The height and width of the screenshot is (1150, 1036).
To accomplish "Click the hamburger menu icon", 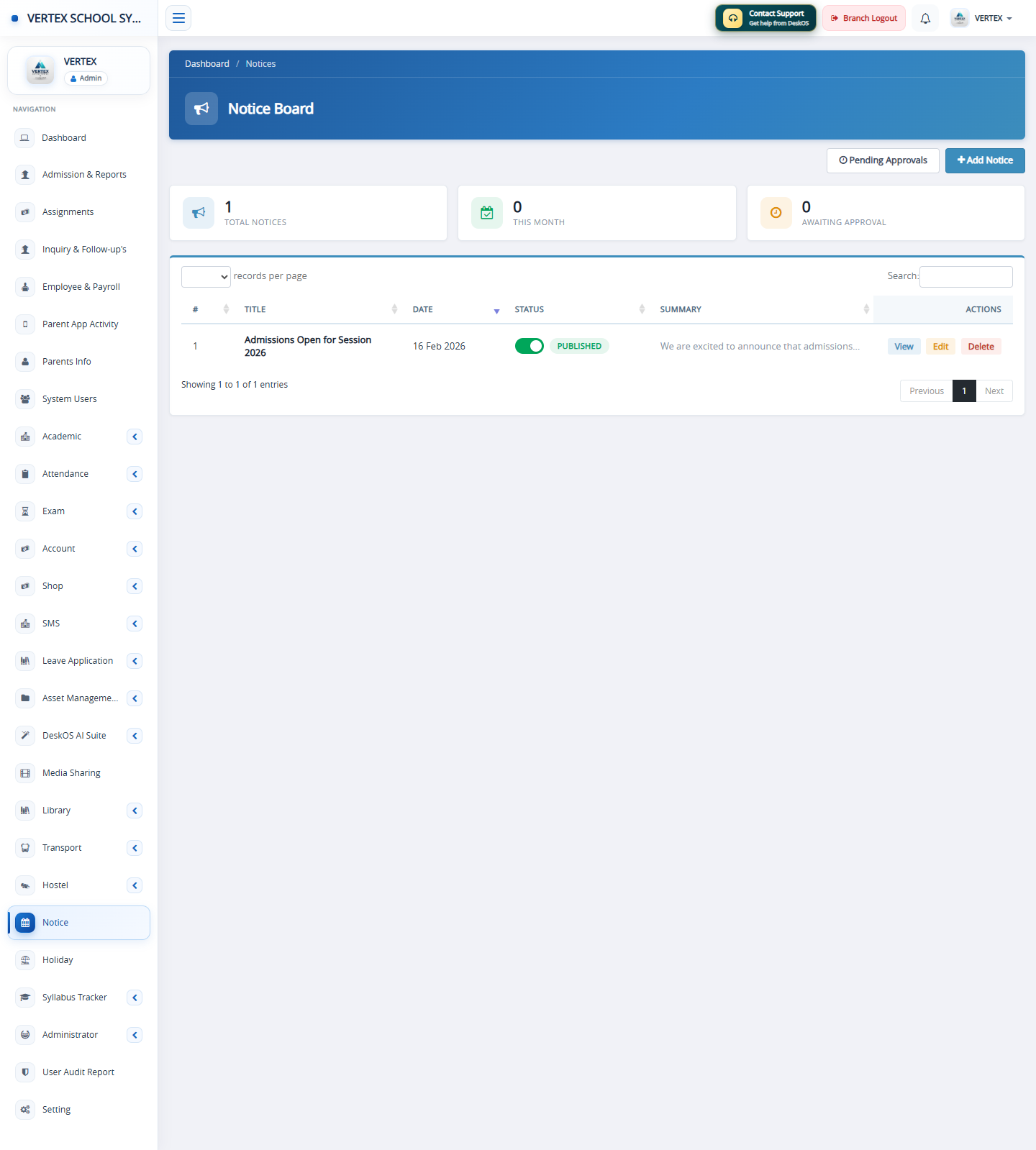I will [178, 18].
